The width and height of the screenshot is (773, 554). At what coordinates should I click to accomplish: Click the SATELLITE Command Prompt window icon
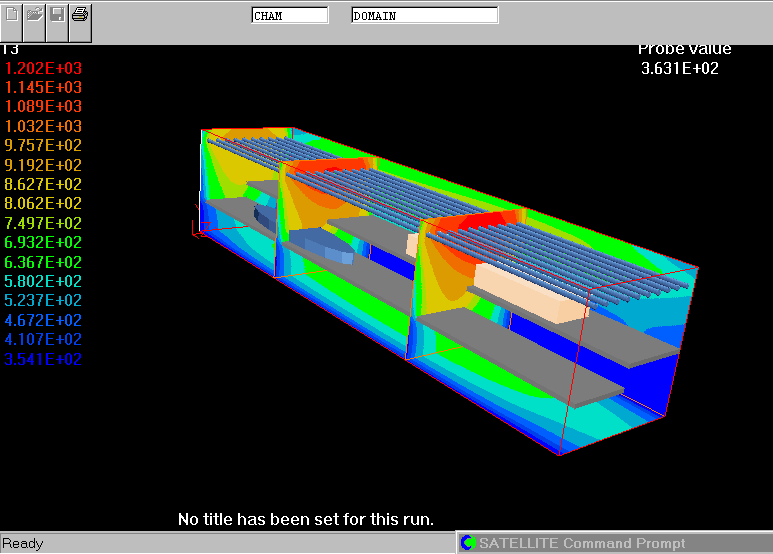(x=468, y=543)
